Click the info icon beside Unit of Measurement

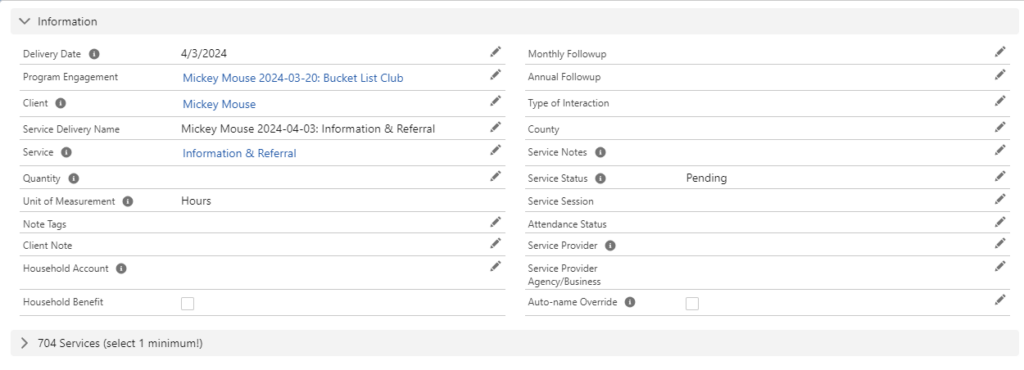[x=128, y=202]
